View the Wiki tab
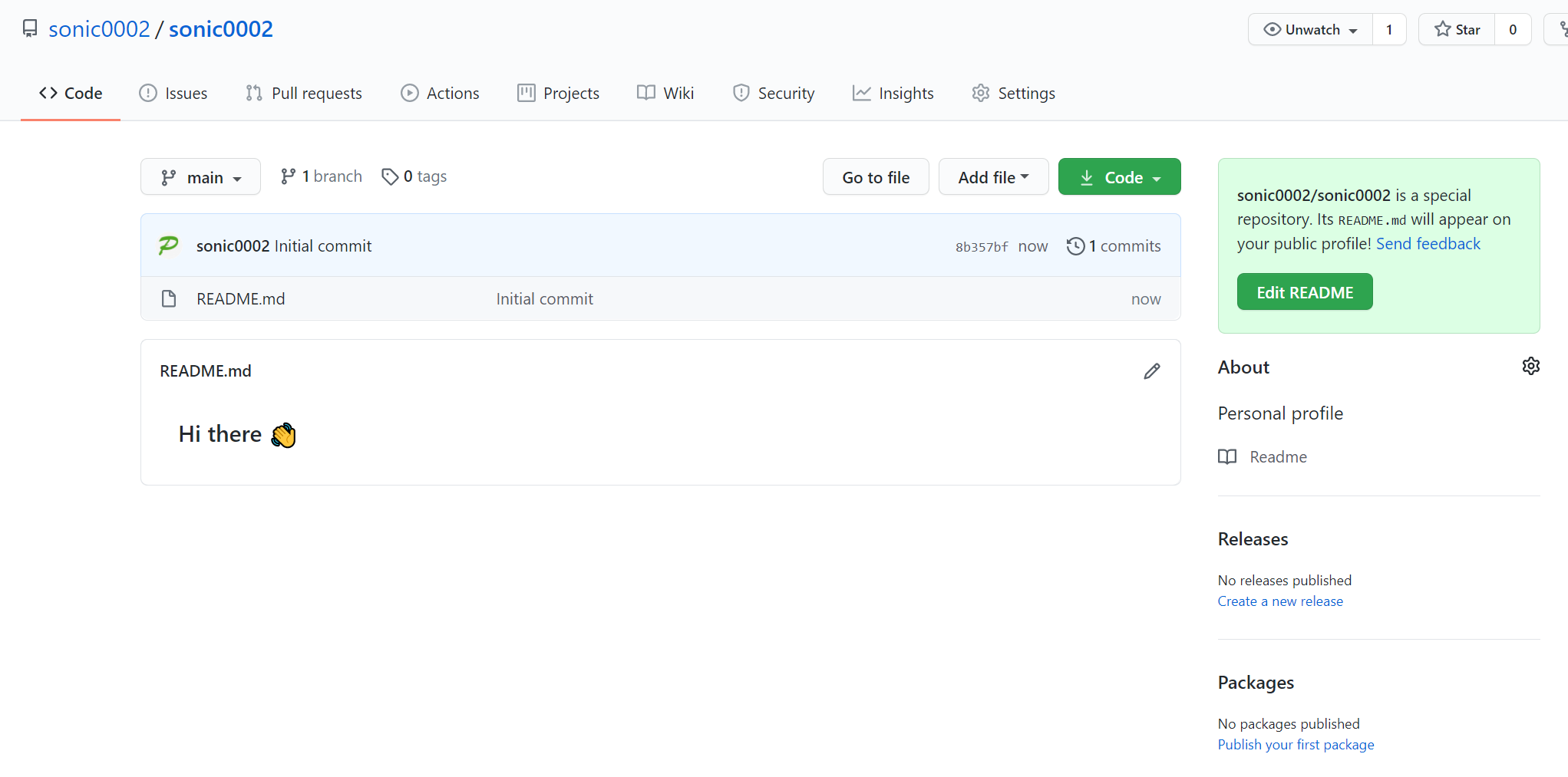1568x777 pixels. click(x=666, y=94)
